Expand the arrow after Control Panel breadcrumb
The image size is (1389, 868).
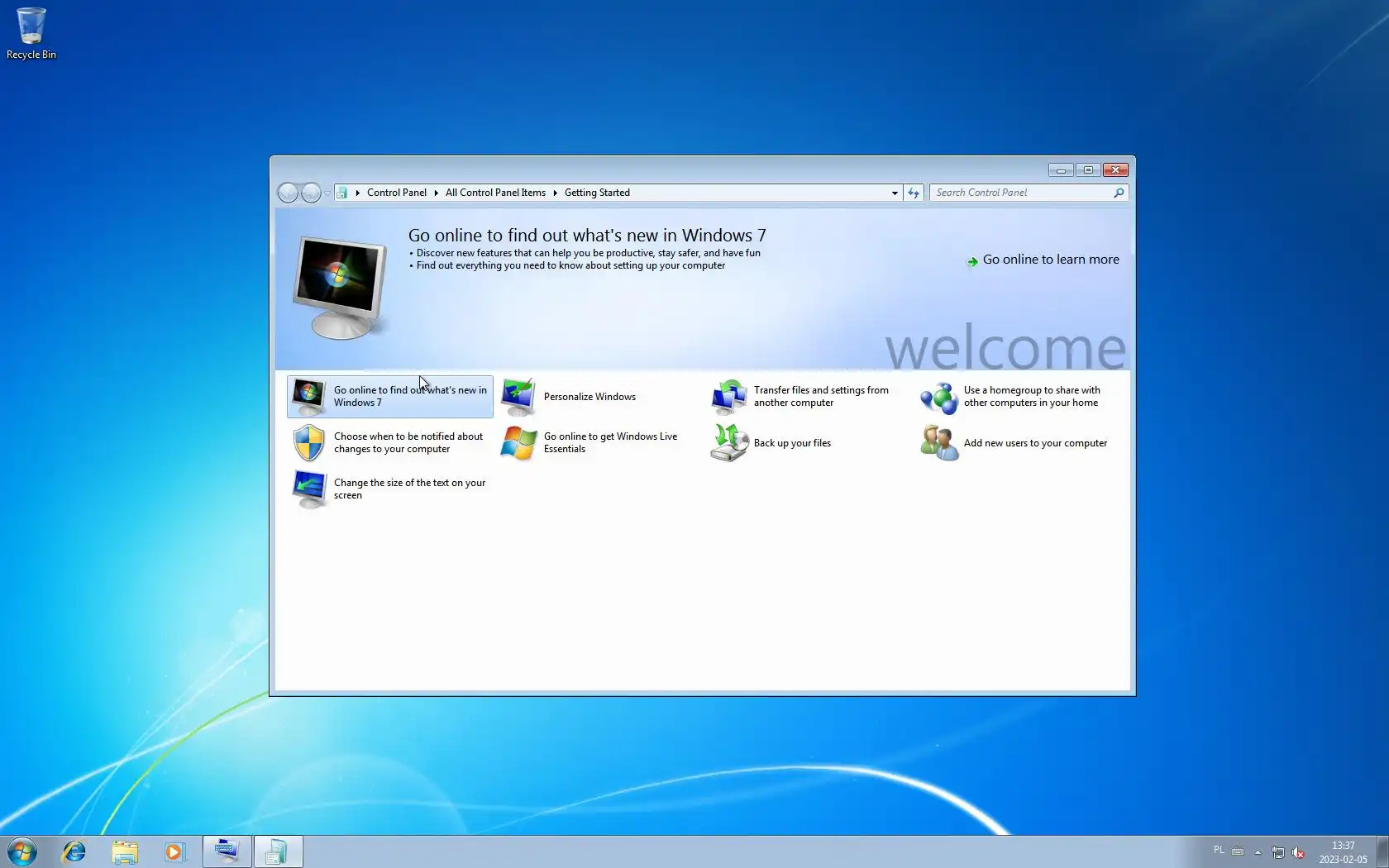click(x=436, y=193)
